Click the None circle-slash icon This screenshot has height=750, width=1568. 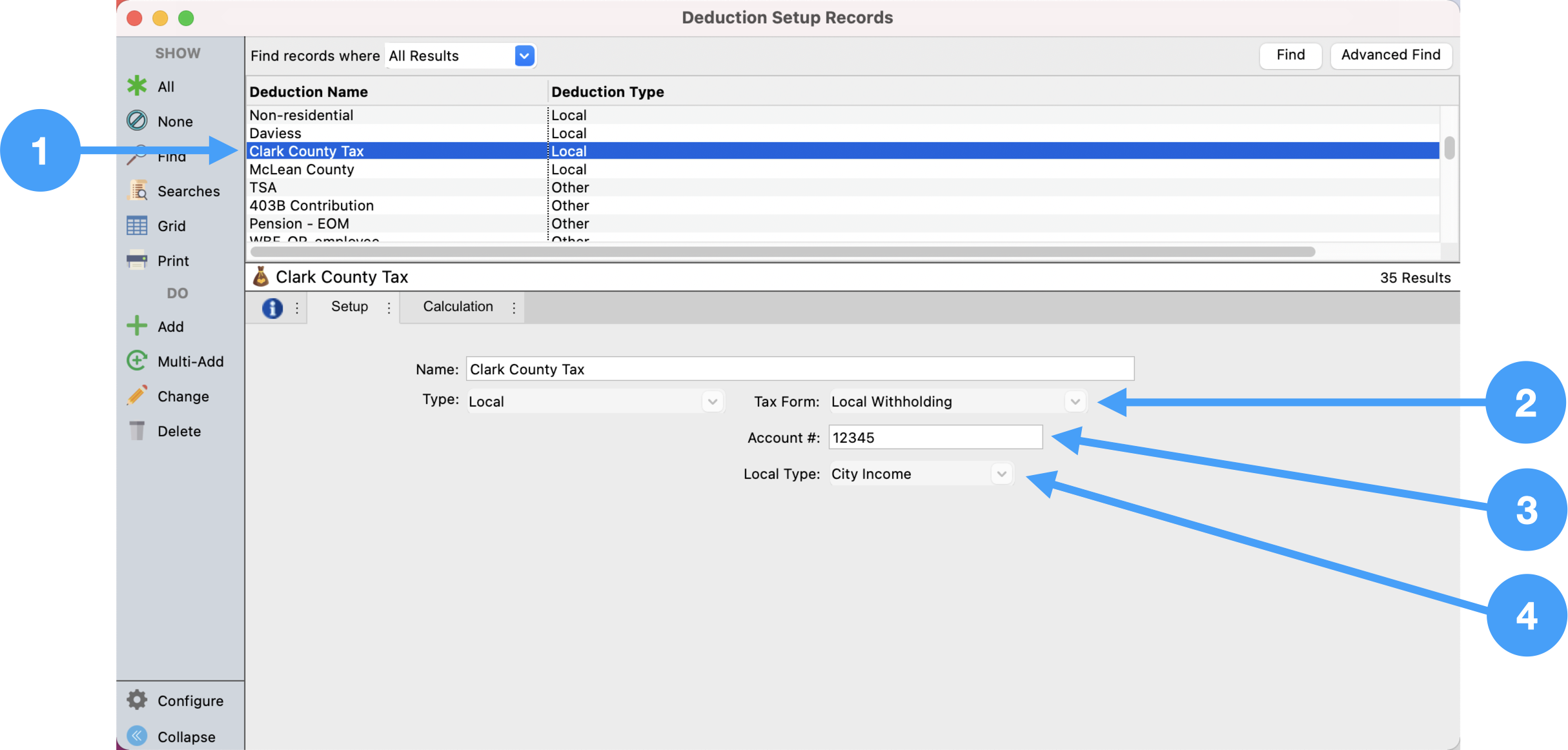137,121
